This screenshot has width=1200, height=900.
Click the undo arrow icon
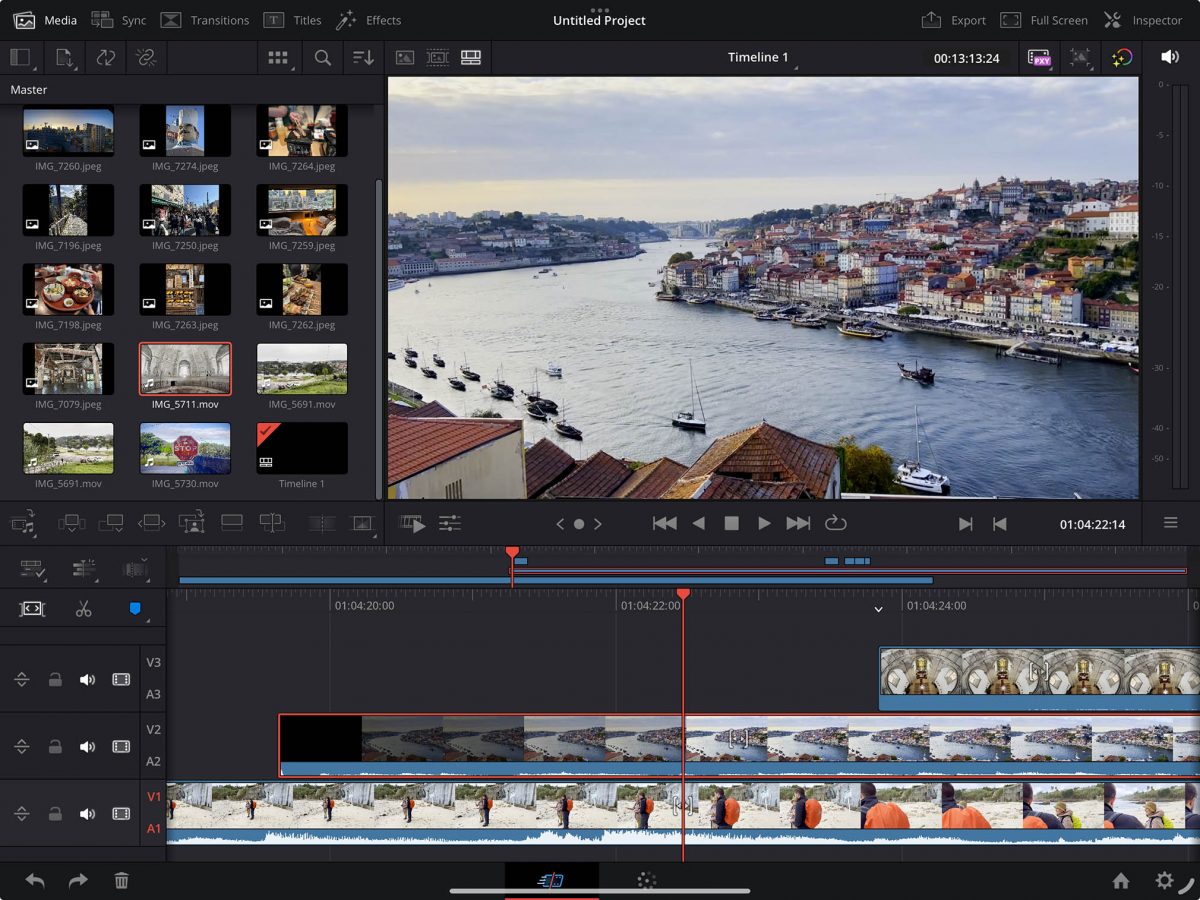coord(35,880)
